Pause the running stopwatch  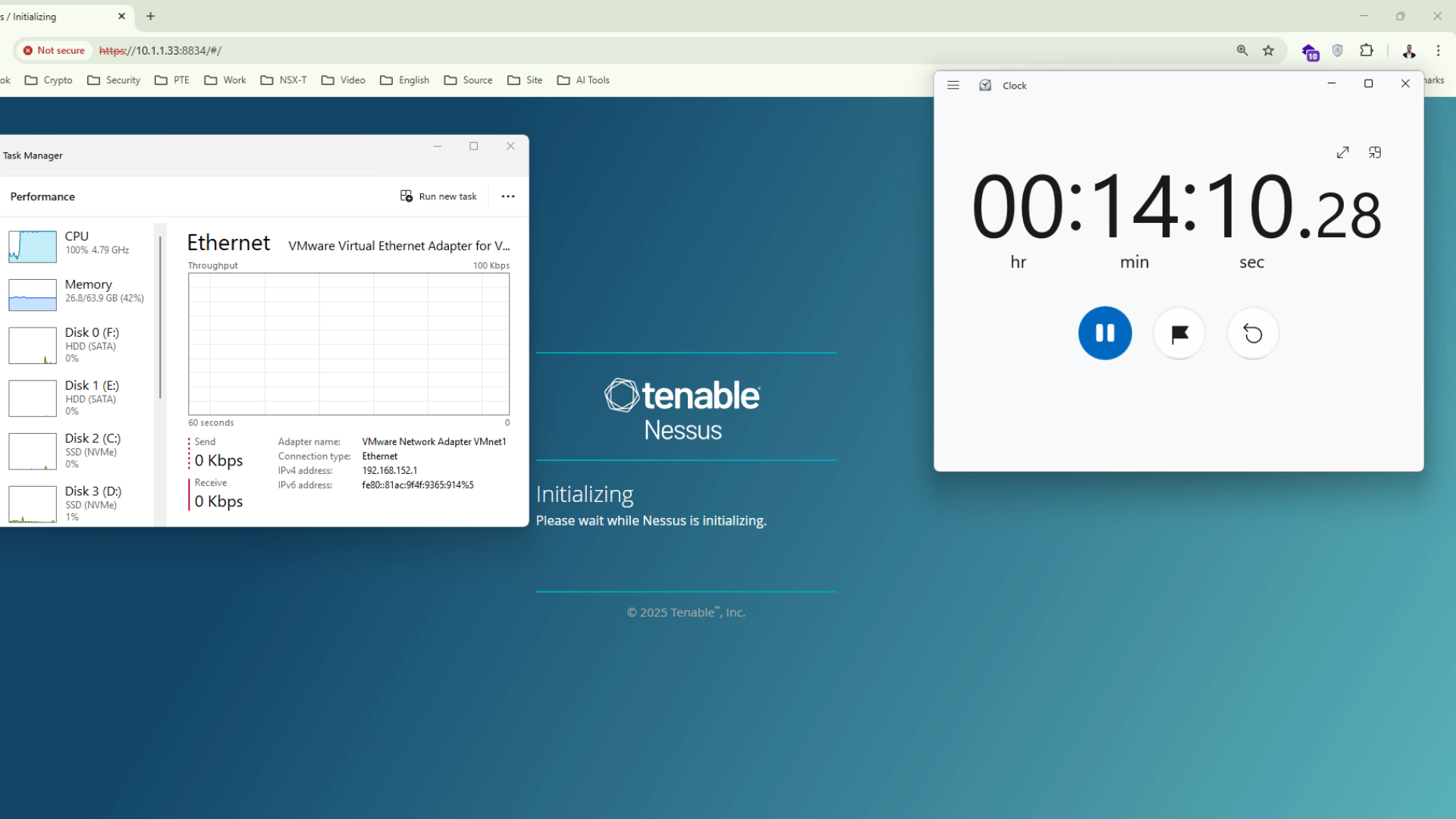coord(1105,333)
